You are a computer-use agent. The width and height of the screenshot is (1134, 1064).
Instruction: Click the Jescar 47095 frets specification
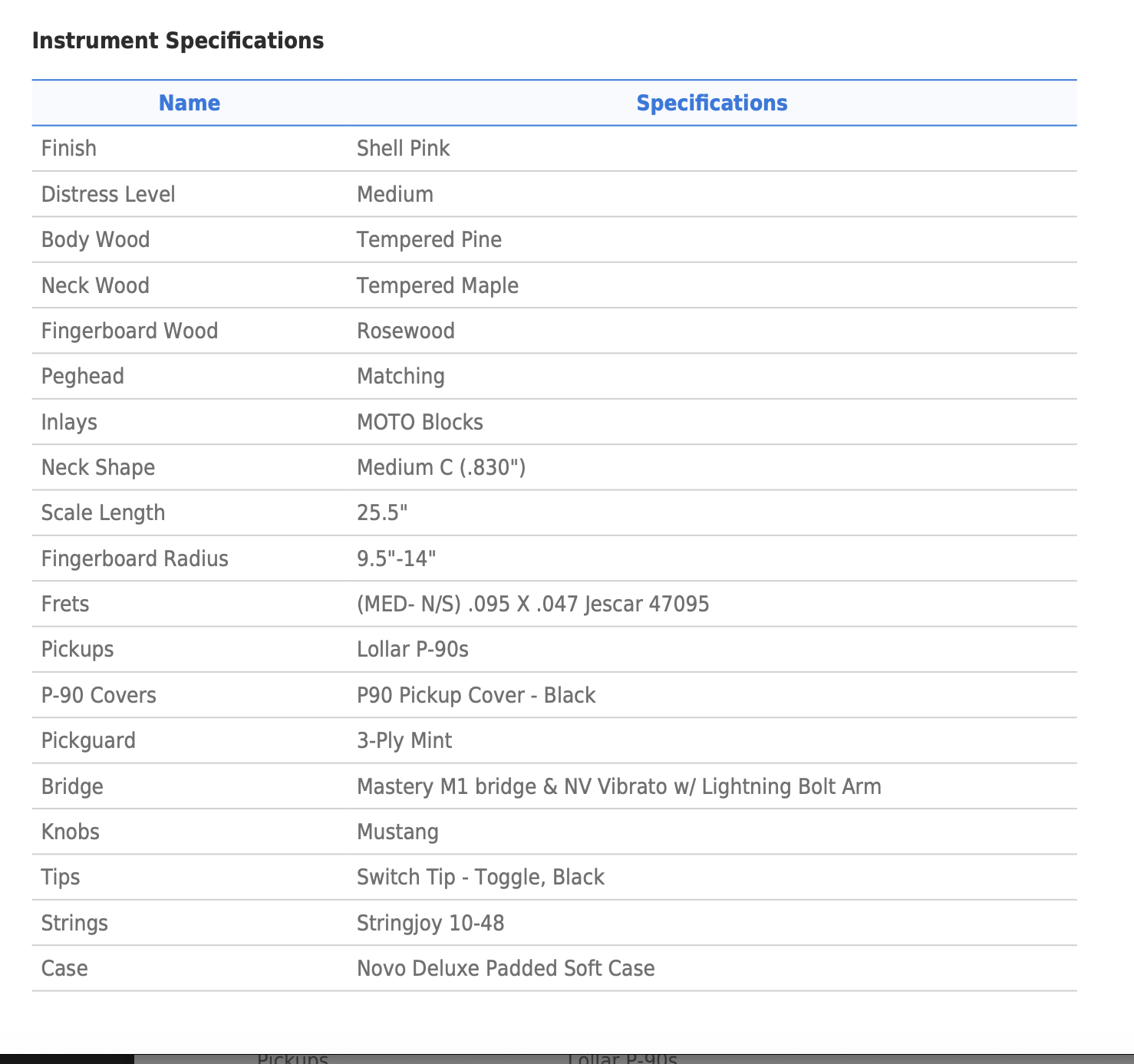[533, 604]
